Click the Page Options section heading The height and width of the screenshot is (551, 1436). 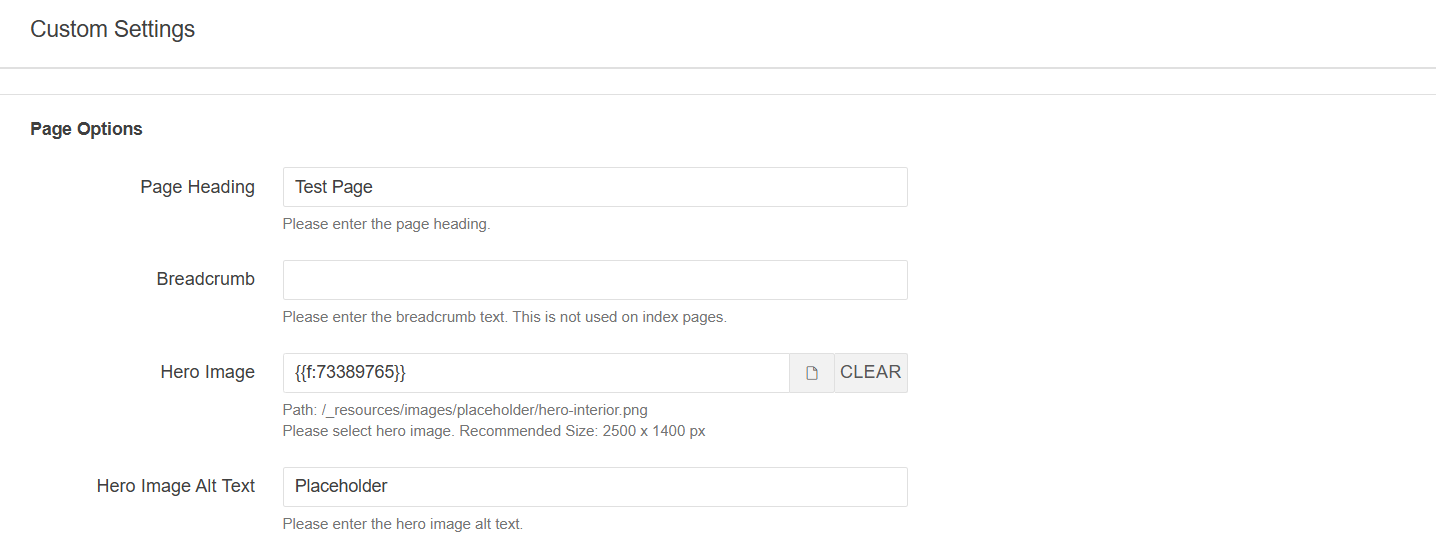[86, 129]
